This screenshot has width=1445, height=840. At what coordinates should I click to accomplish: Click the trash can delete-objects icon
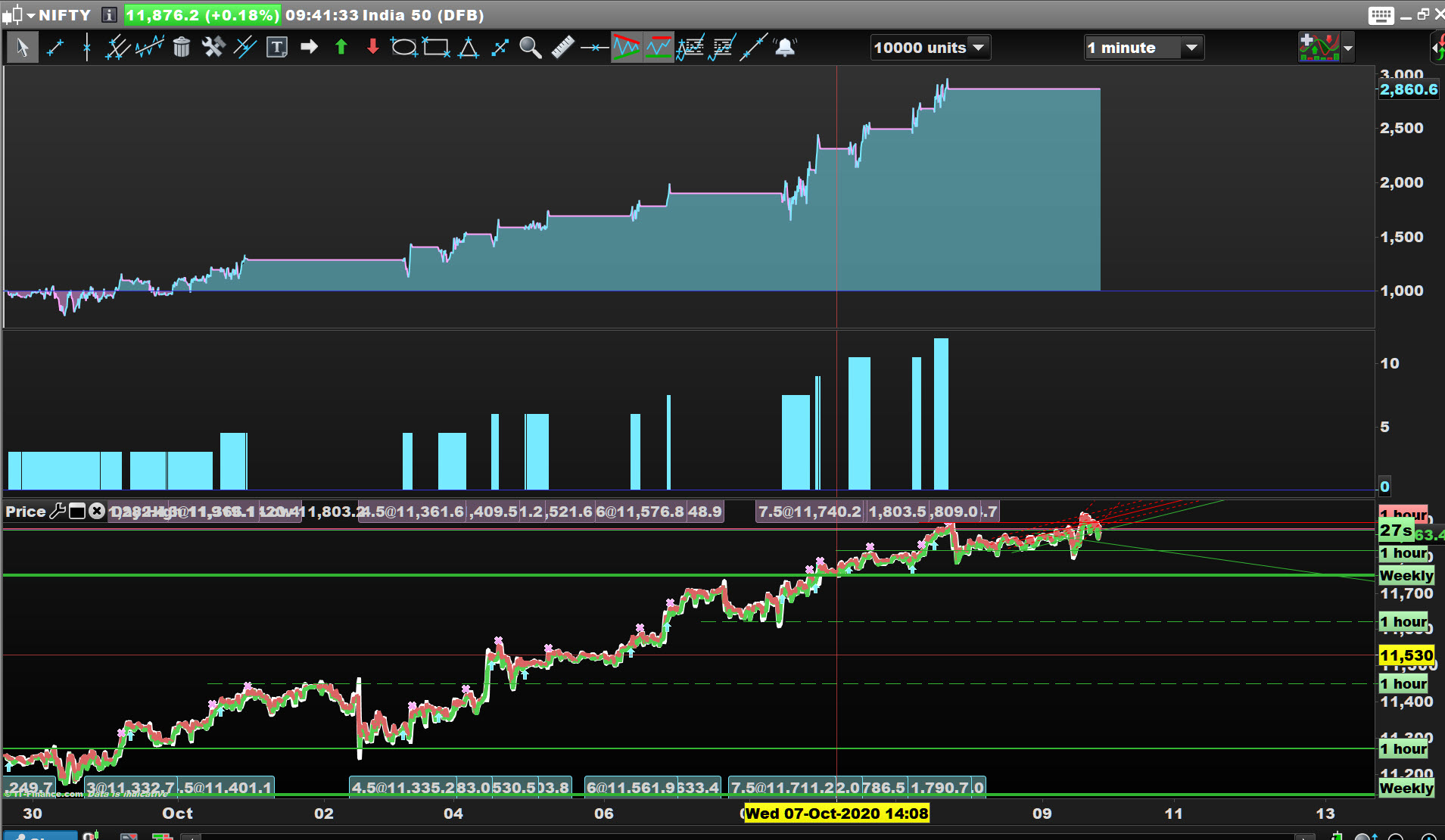click(182, 48)
